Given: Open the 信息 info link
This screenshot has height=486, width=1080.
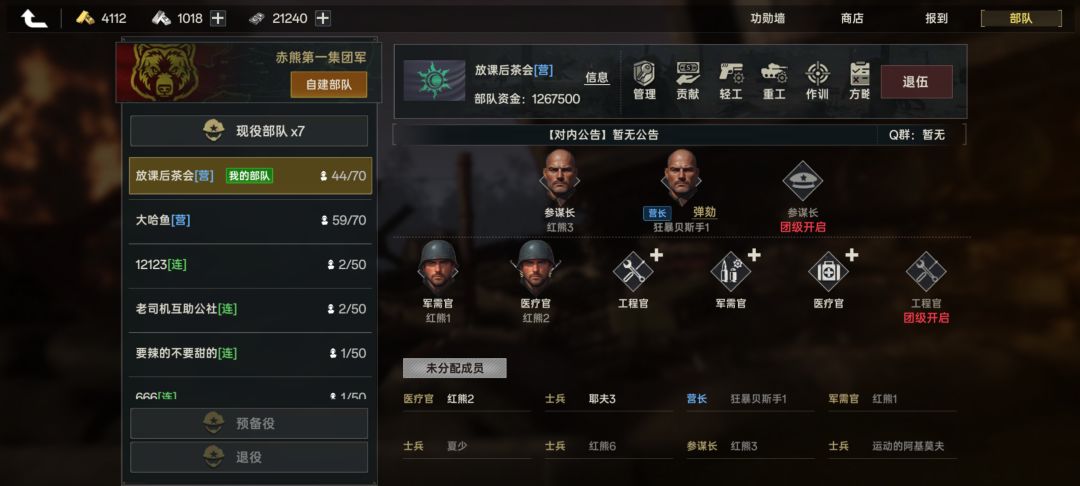Looking at the screenshot, I should [x=597, y=78].
